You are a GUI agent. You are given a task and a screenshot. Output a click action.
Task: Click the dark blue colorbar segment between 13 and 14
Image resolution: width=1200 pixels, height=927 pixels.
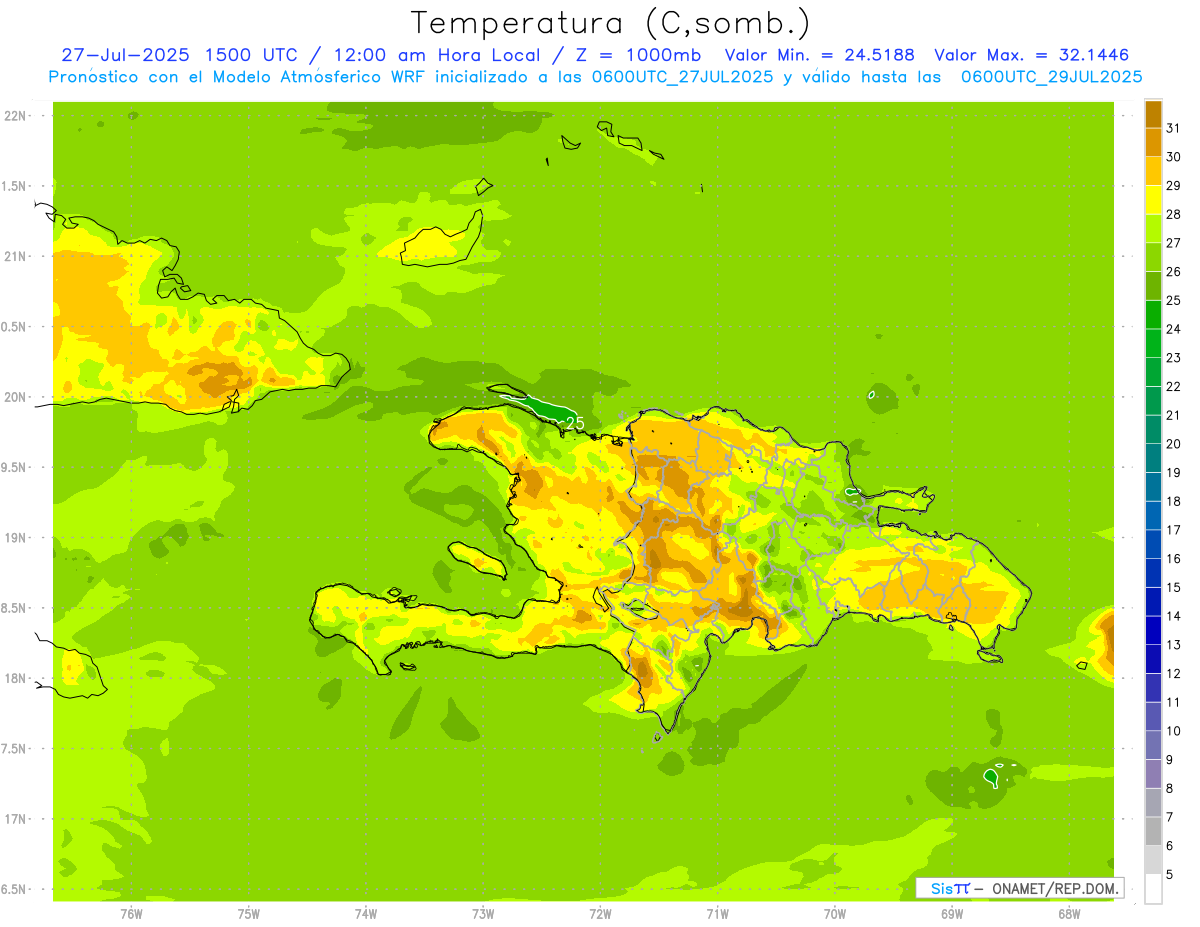click(1153, 630)
